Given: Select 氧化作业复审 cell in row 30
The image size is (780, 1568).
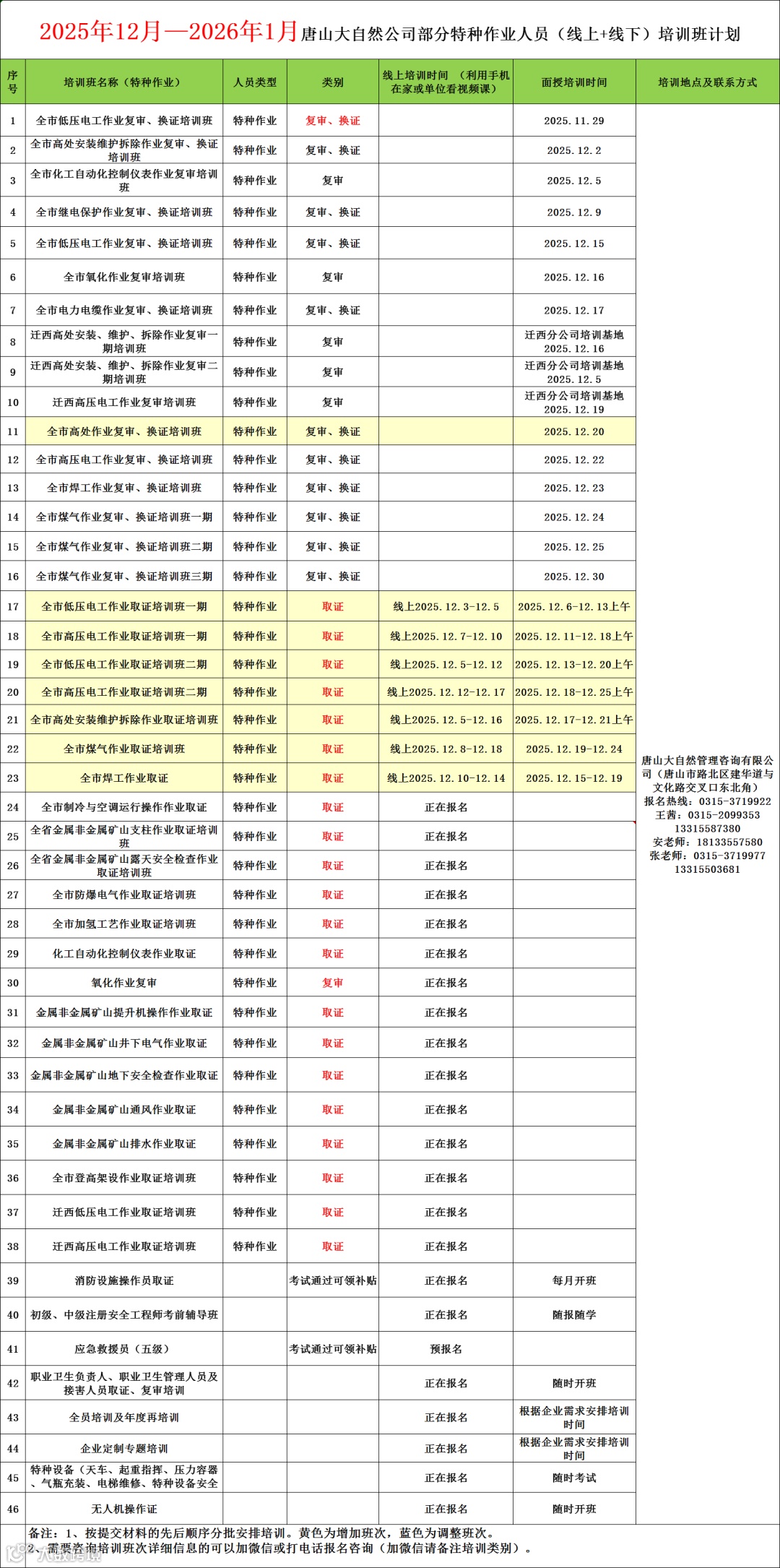Looking at the screenshot, I should (x=124, y=983).
